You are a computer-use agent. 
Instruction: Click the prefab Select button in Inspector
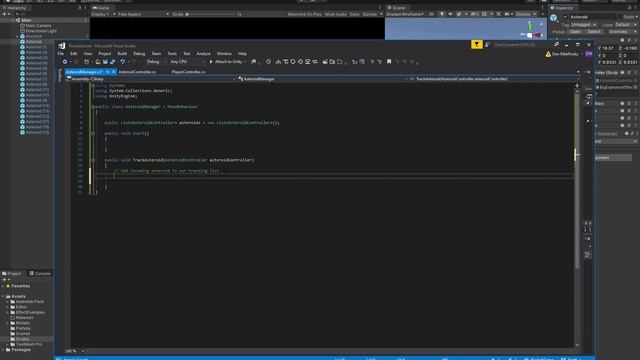pos(594,31)
